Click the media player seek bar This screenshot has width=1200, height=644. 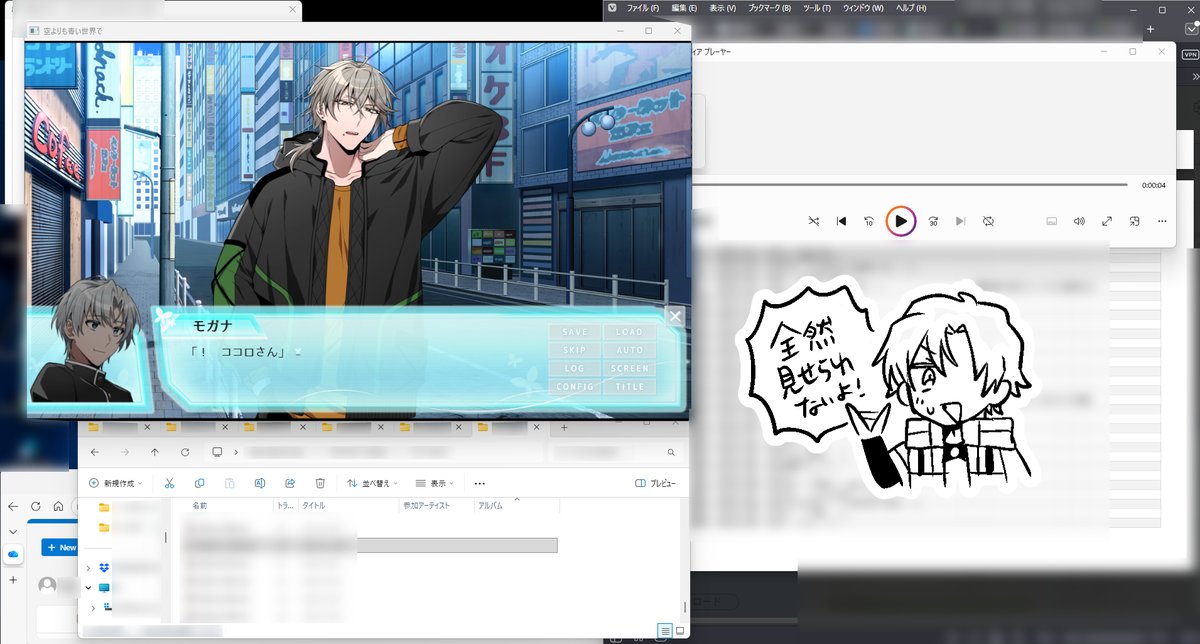point(909,185)
